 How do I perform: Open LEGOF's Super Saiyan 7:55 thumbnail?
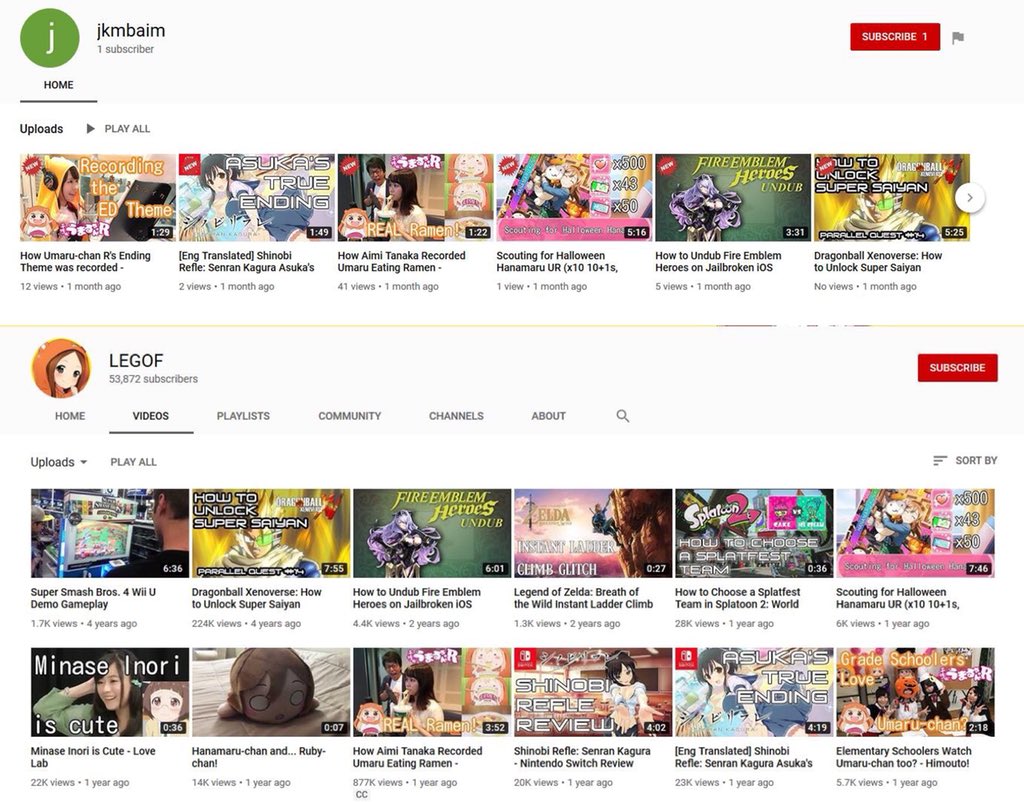click(271, 533)
